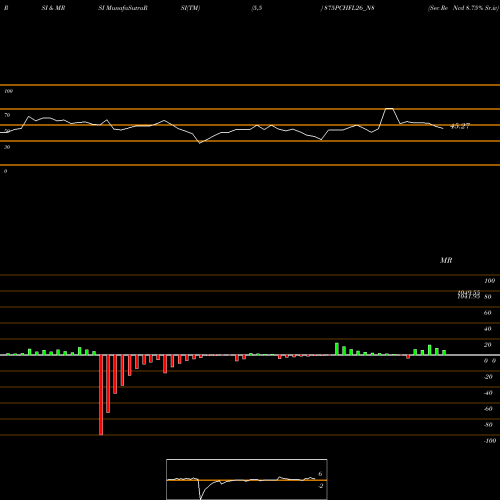Click the -100 label on MR axis
This screenshot has height=500, width=500.
(489, 441)
